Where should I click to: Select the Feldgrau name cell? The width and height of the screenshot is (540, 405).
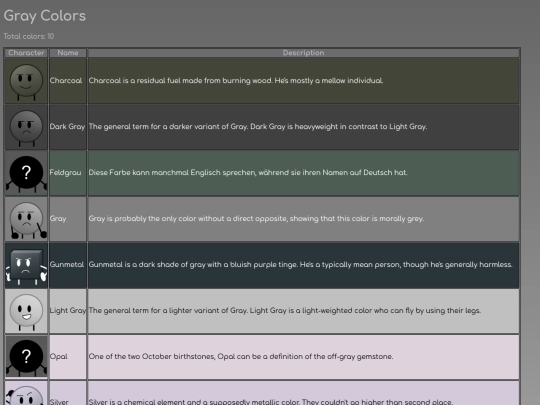click(x=68, y=173)
